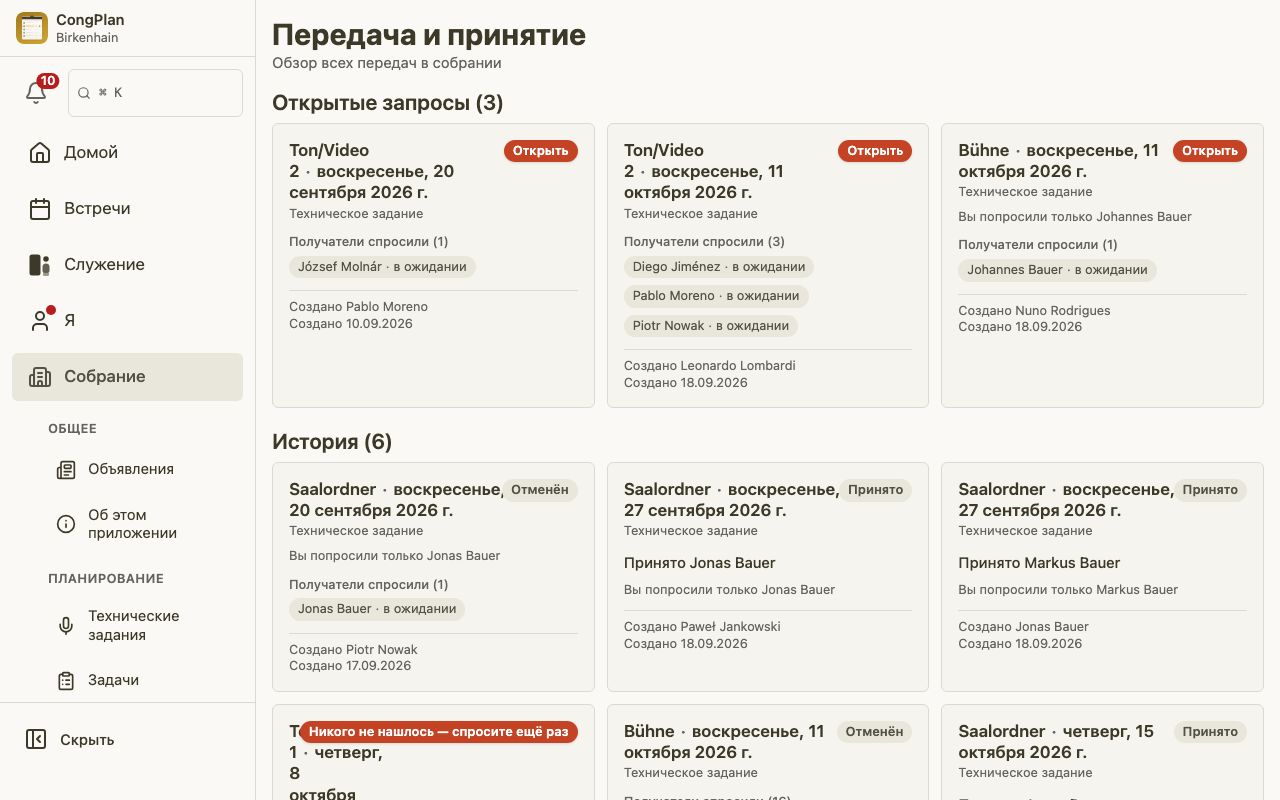Click the Технические задания microphone icon
Viewport: 1280px width, 800px height.
66,626
